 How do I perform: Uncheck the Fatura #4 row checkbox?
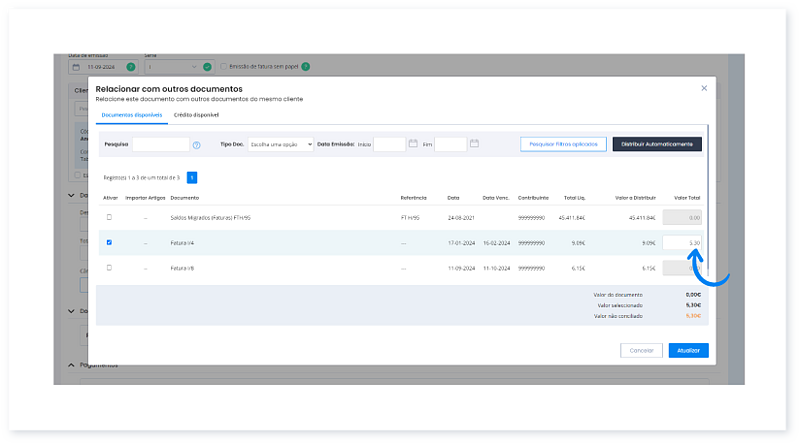coord(110,242)
